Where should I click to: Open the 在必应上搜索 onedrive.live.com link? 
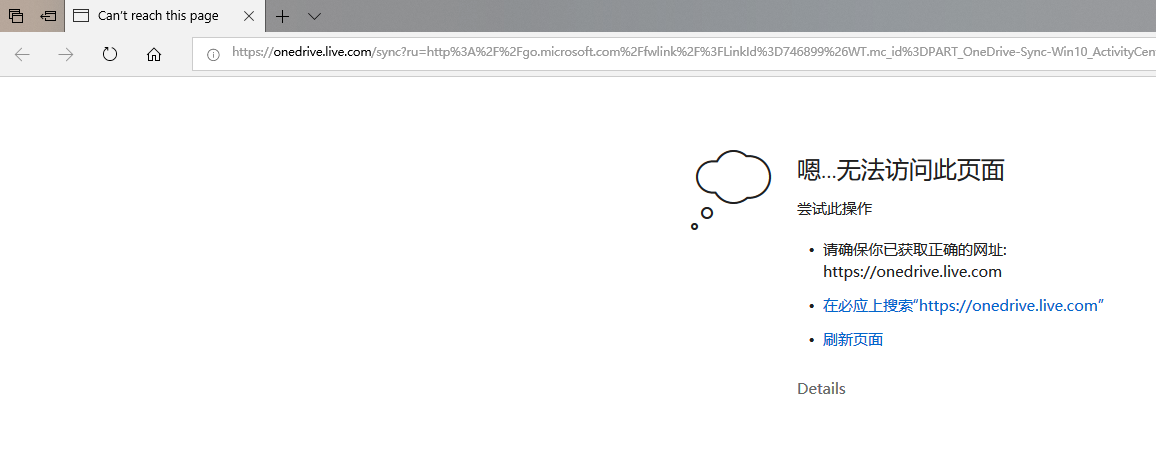click(963, 306)
